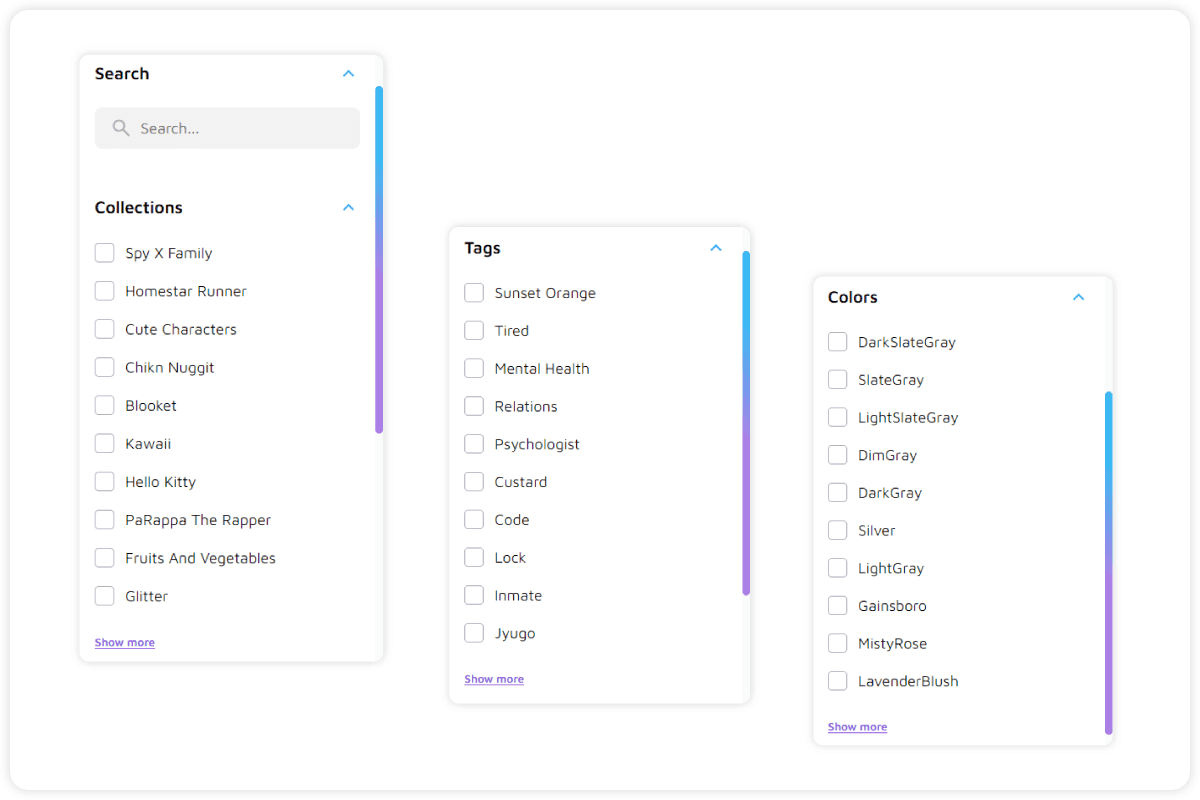Image resolution: width=1200 pixels, height=800 pixels.
Task: Check the DarkSlateGray color checkbox
Action: [x=838, y=342]
